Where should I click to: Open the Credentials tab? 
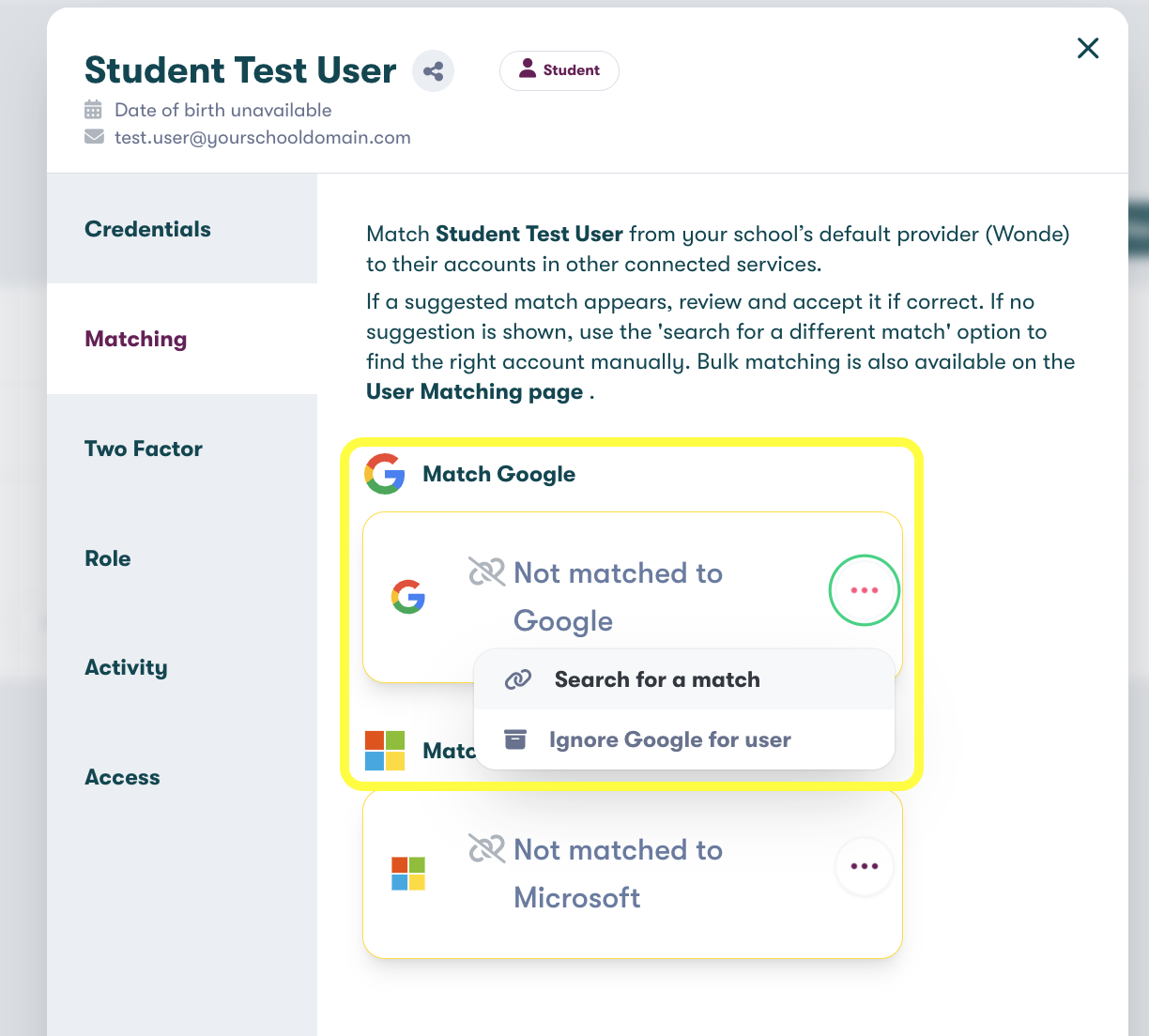coord(147,229)
